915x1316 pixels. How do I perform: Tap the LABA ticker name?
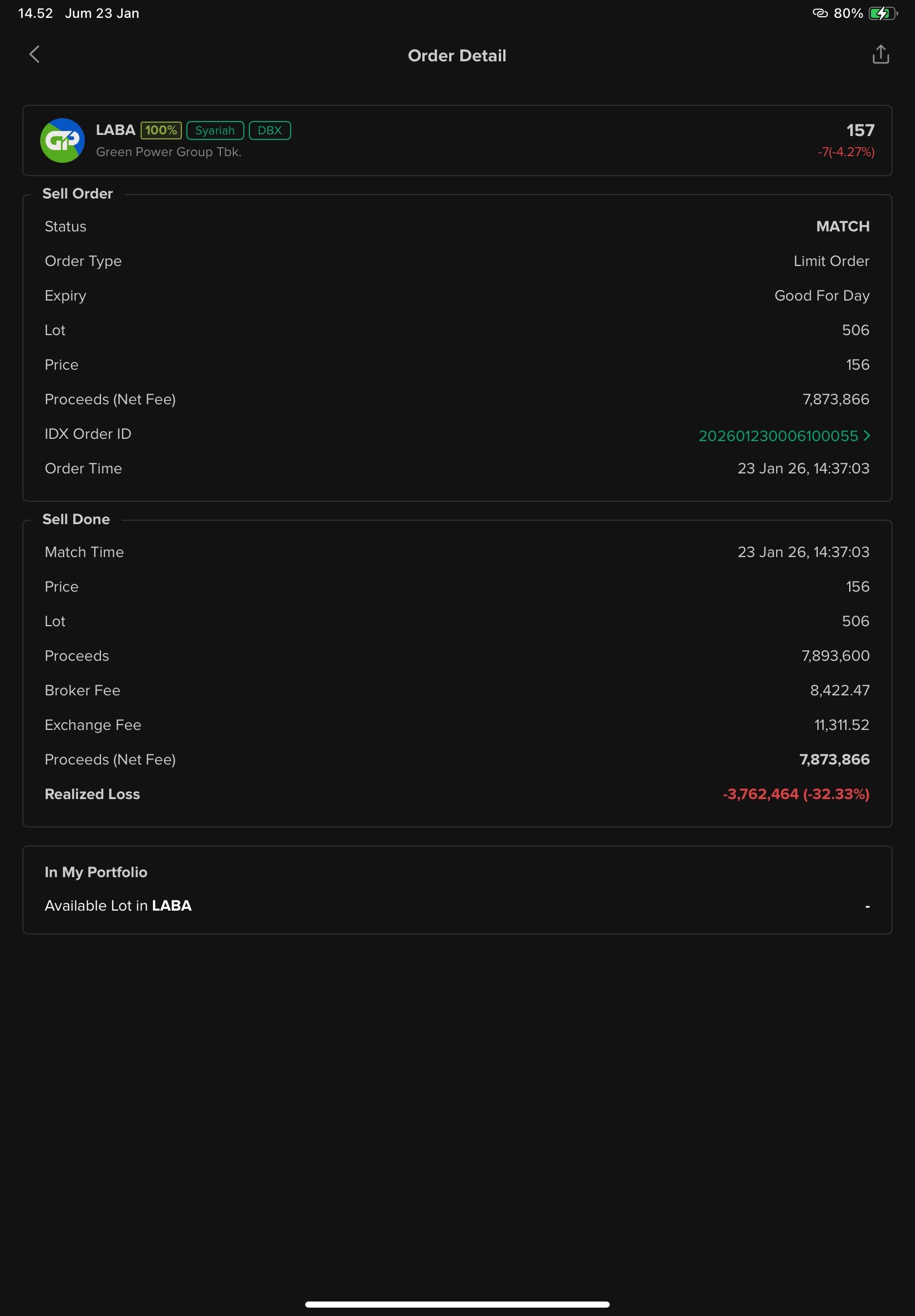pyautogui.click(x=115, y=130)
